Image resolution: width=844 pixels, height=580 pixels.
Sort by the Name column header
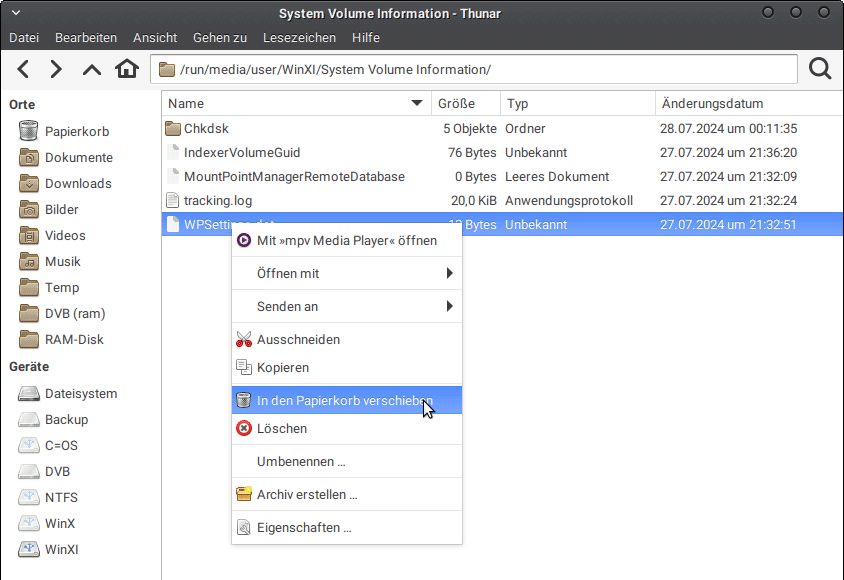point(296,103)
